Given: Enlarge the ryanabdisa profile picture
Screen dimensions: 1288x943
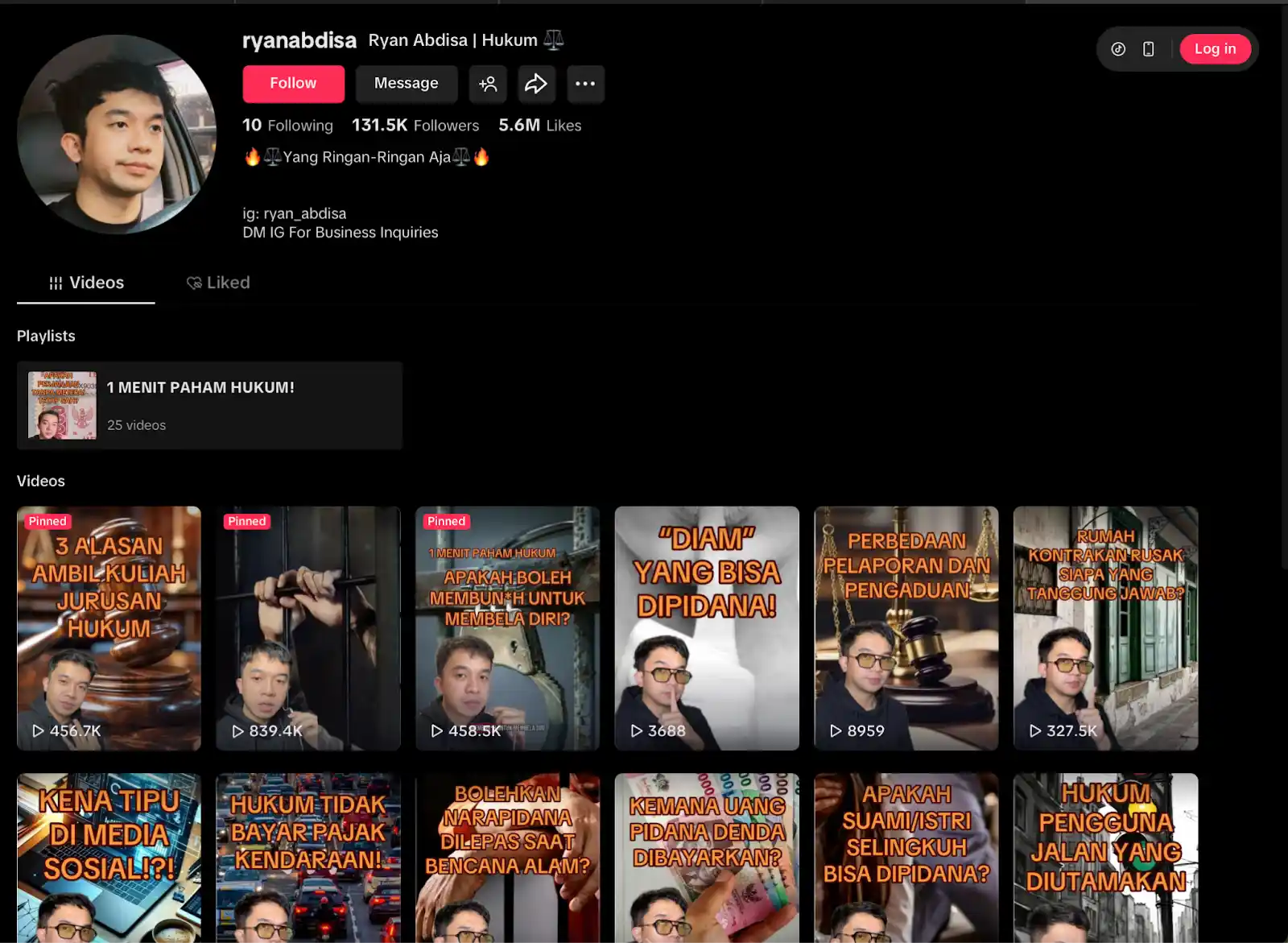Looking at the screenshot, I should click(x=117, y=134).
